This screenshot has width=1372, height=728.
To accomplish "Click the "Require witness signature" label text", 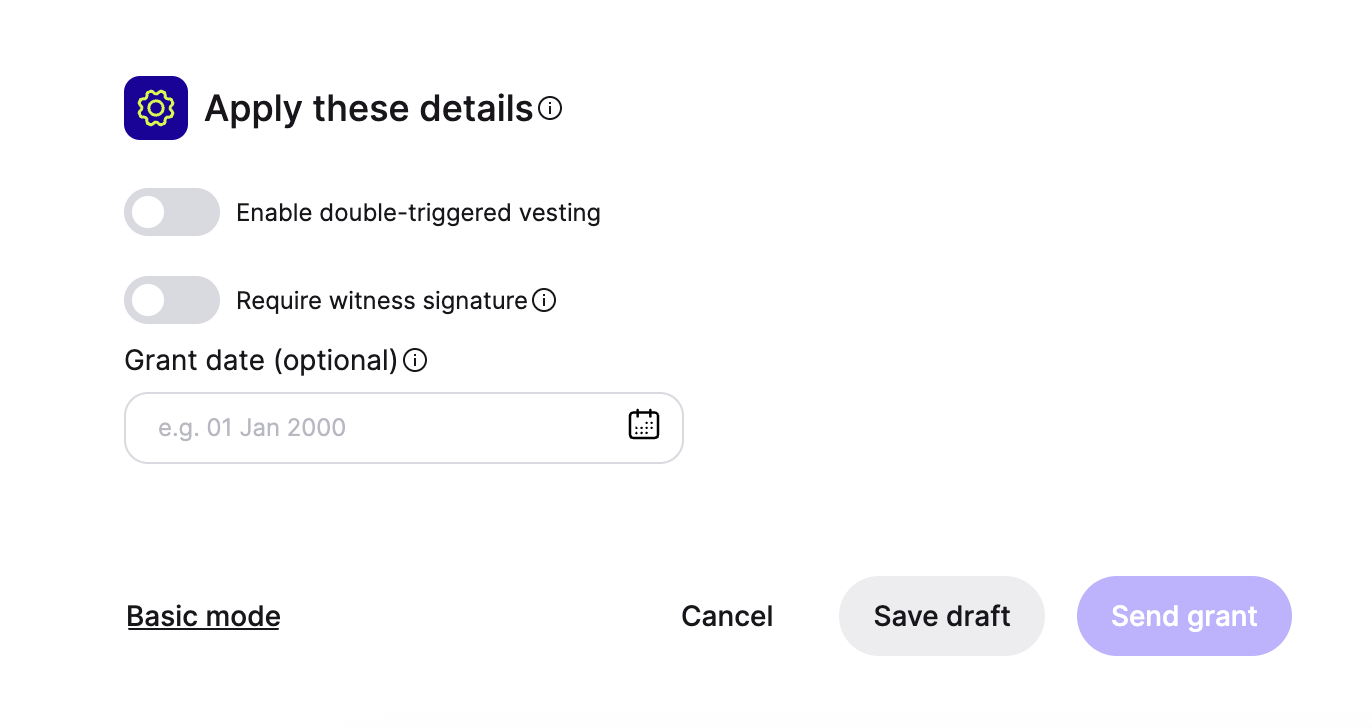I will [x=381, y=301].
